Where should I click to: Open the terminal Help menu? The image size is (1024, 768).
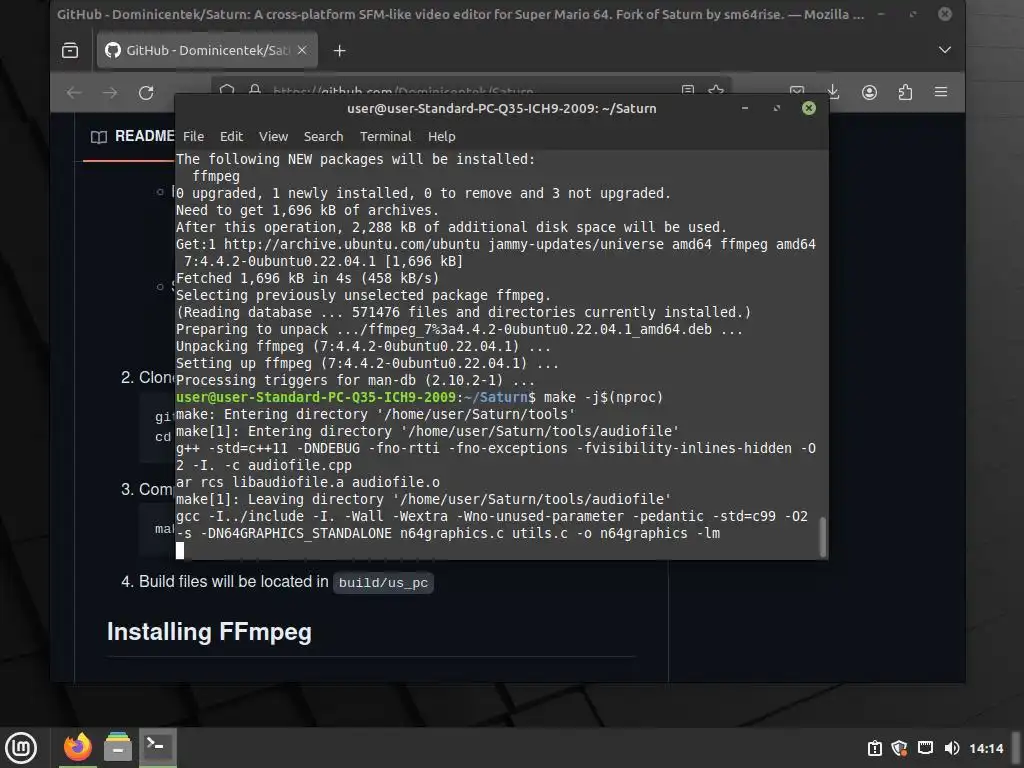(441, 136)
